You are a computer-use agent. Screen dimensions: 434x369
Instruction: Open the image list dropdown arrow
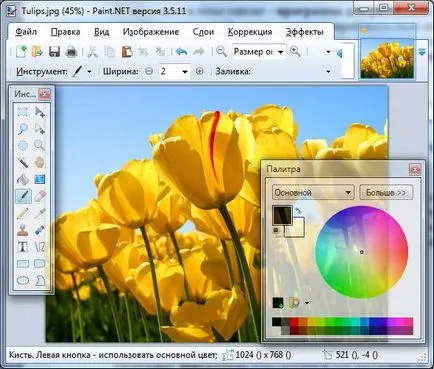click(x=422, y=52)
